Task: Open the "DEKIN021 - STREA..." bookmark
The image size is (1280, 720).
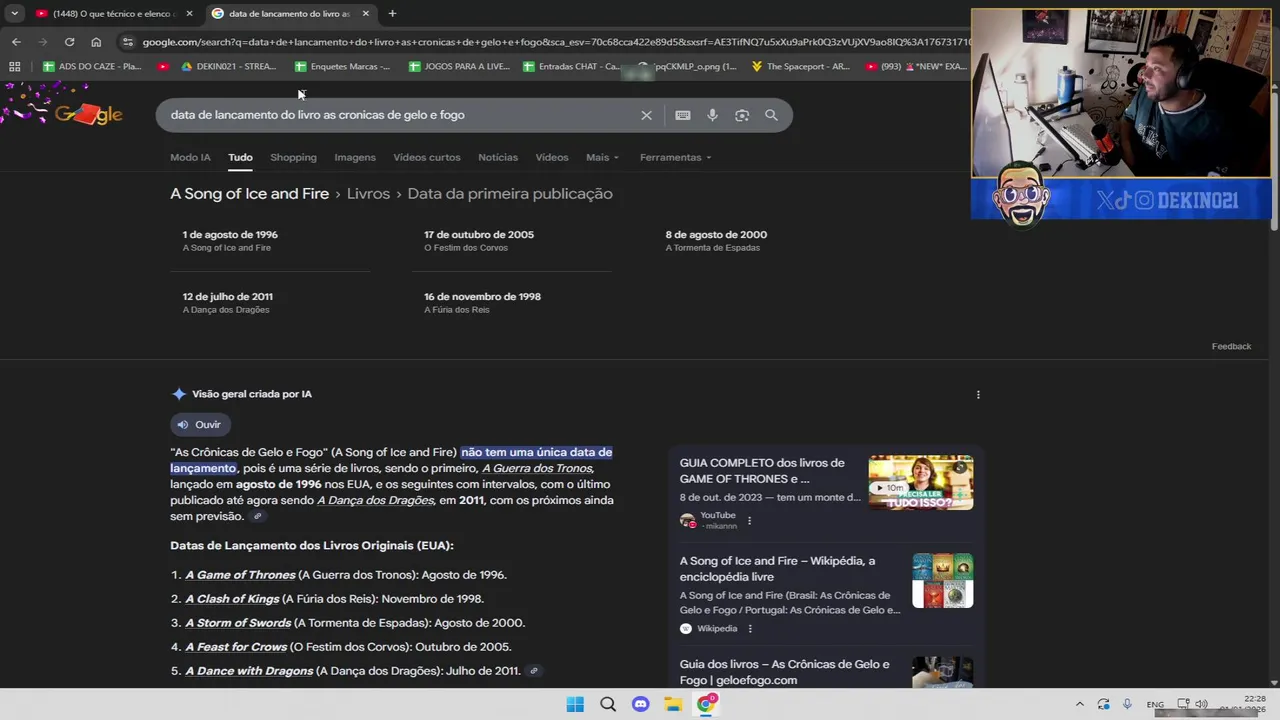Action: click(228, 66)
